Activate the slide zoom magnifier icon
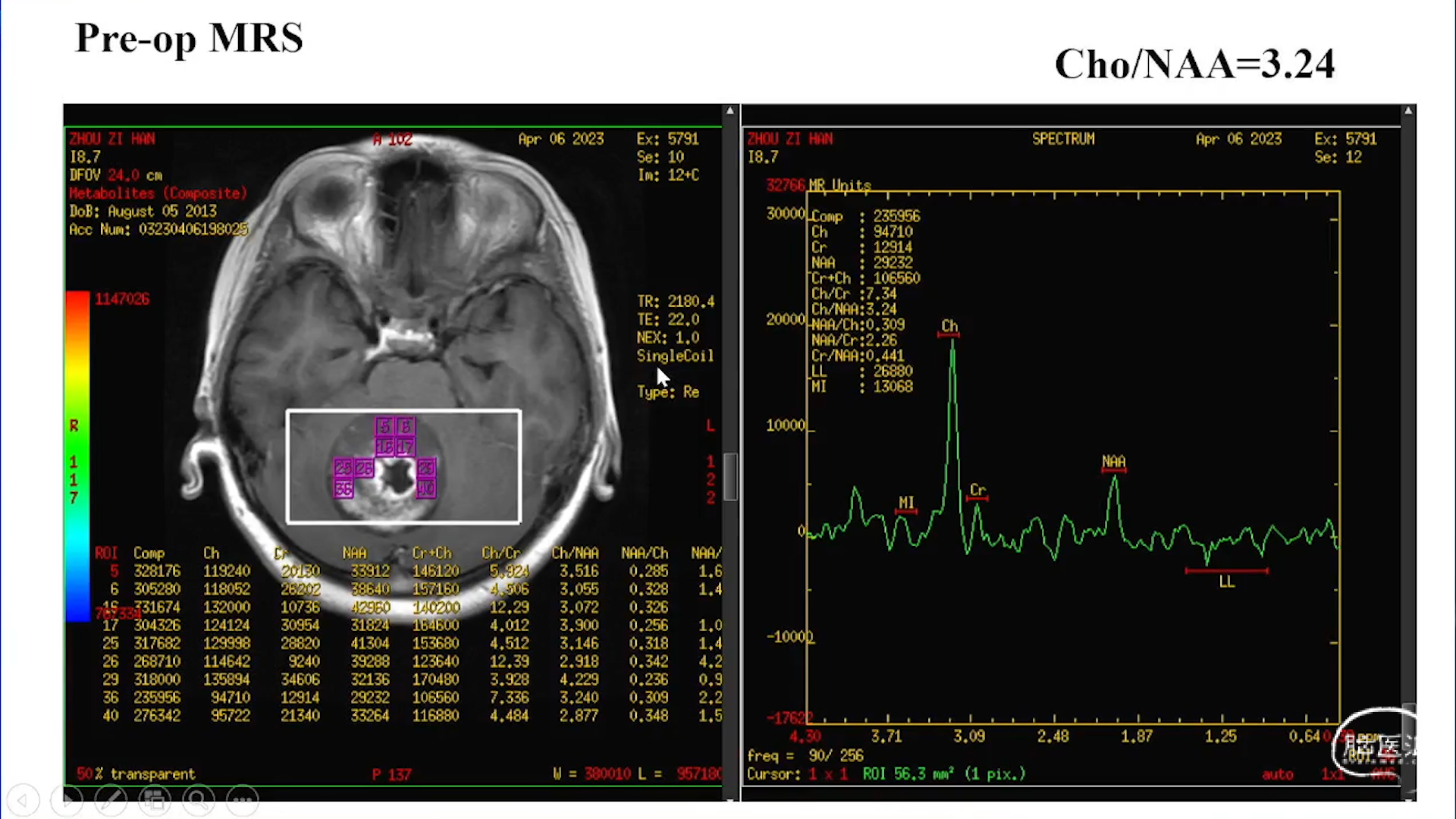This screenshot has width=1456, height=819. (199, 799)
